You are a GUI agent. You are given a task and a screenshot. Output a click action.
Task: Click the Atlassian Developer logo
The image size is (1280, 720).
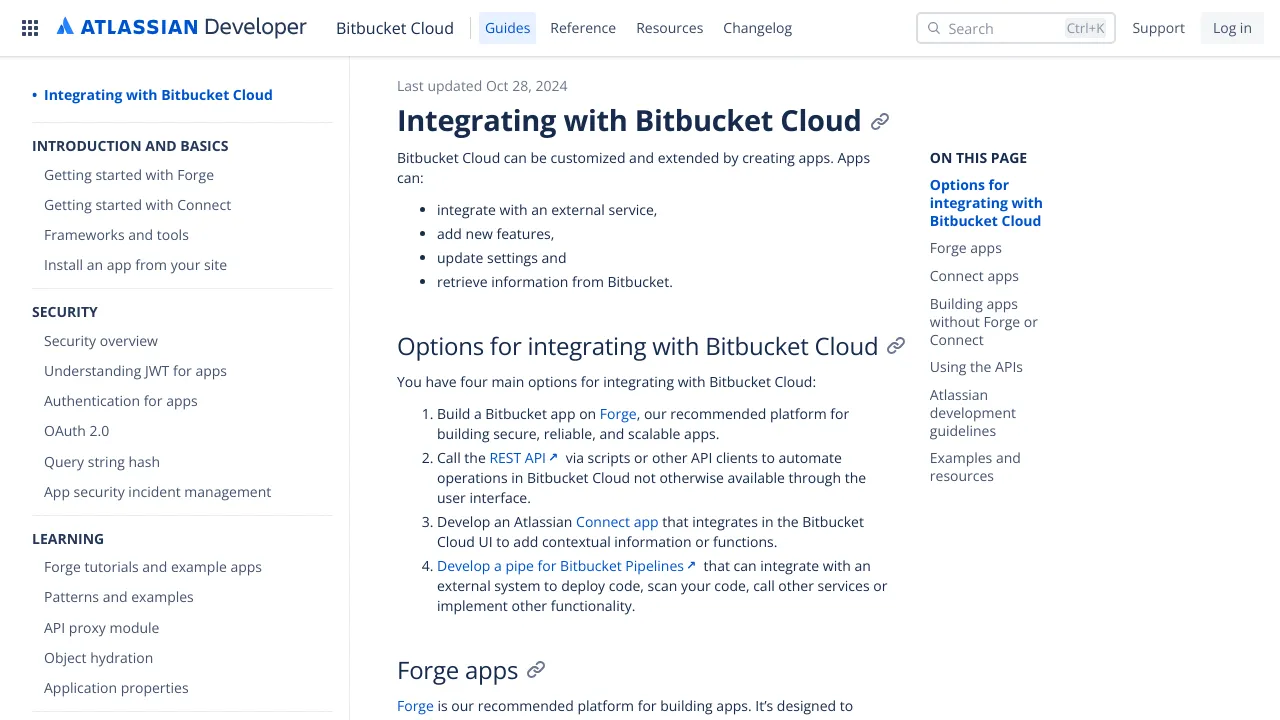click(x=181, y=27)
